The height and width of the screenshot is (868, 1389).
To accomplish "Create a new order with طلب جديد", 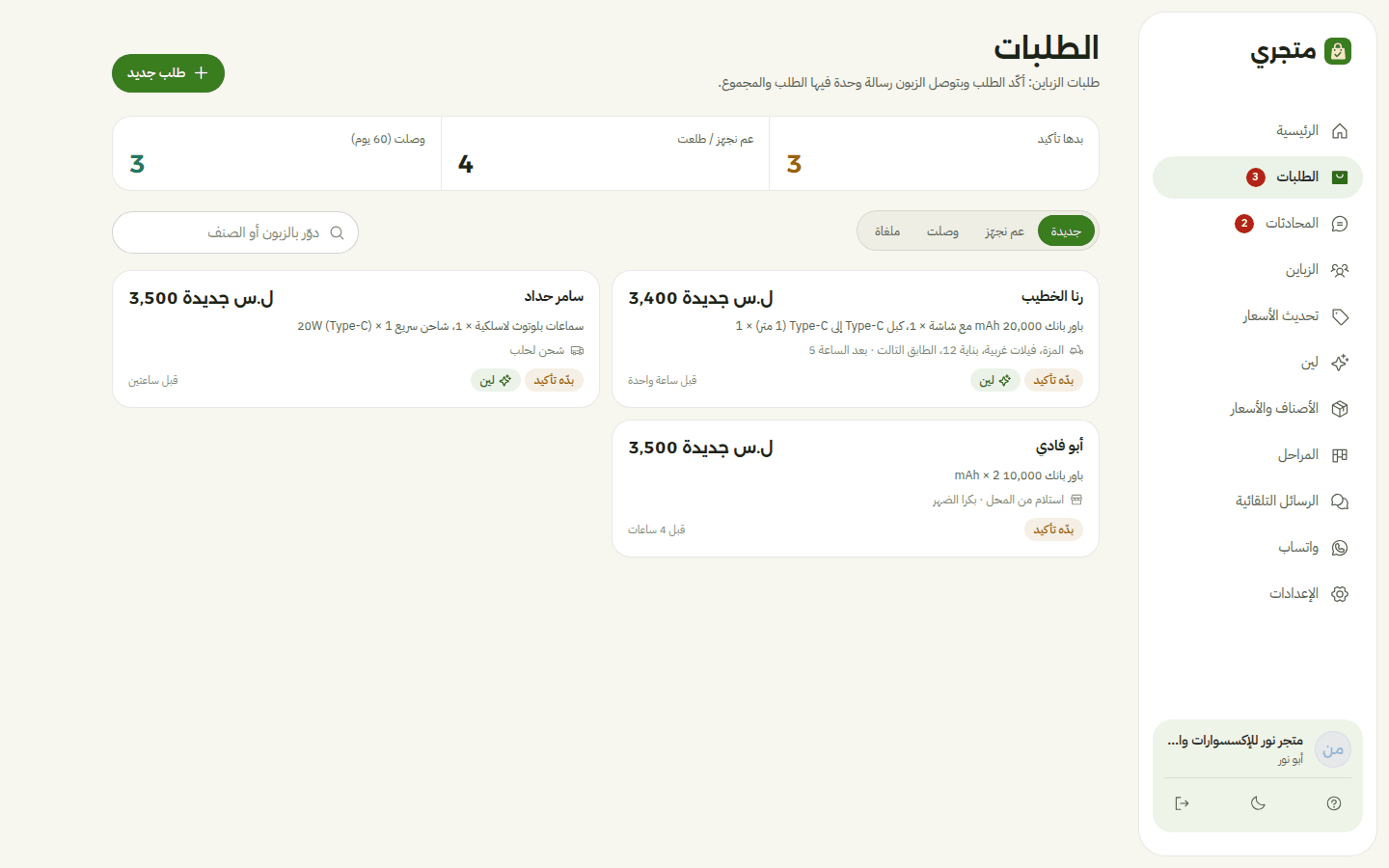I will [x=168, y=73].
